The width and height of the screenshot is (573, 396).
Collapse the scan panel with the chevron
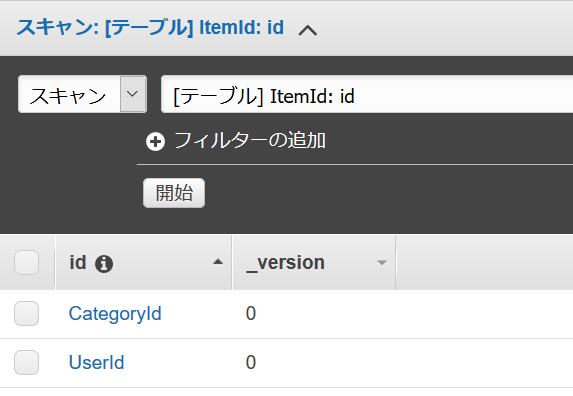pos(307,30)
